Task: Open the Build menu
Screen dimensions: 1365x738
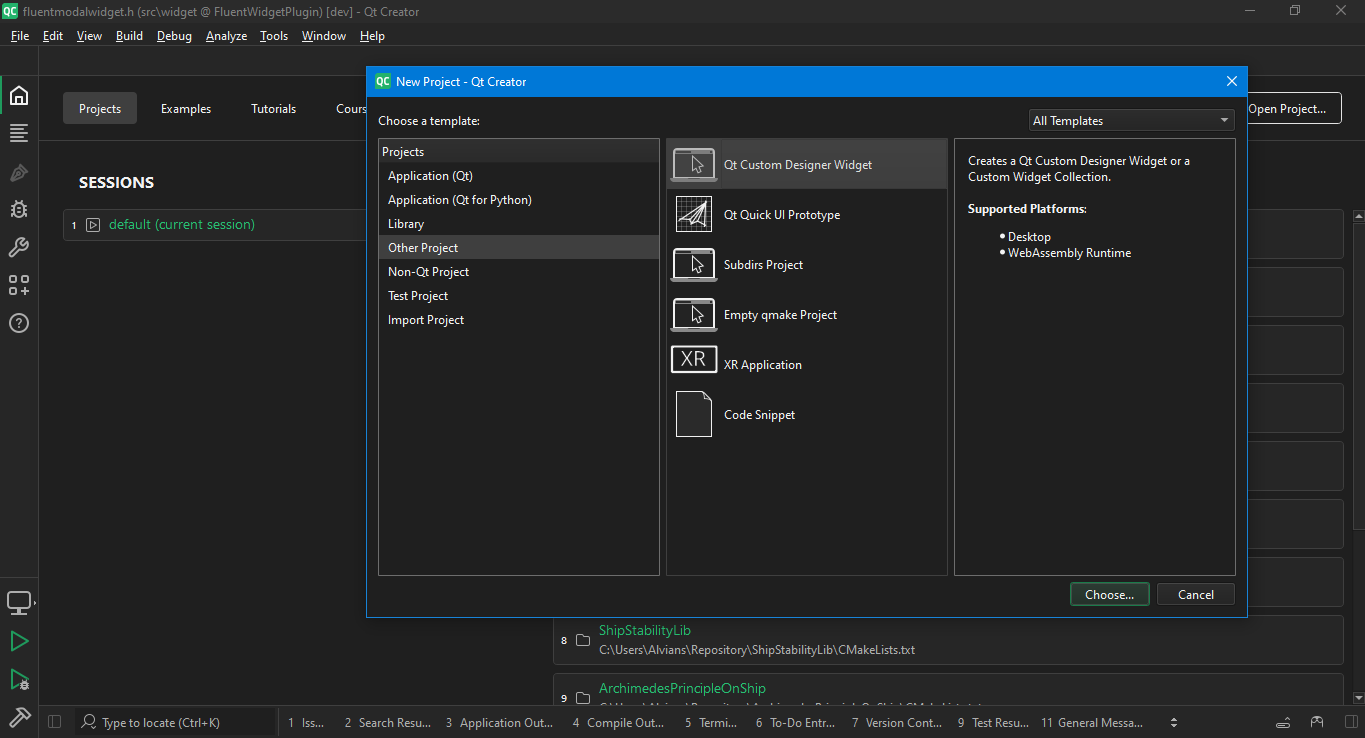Action: (129, 36)
